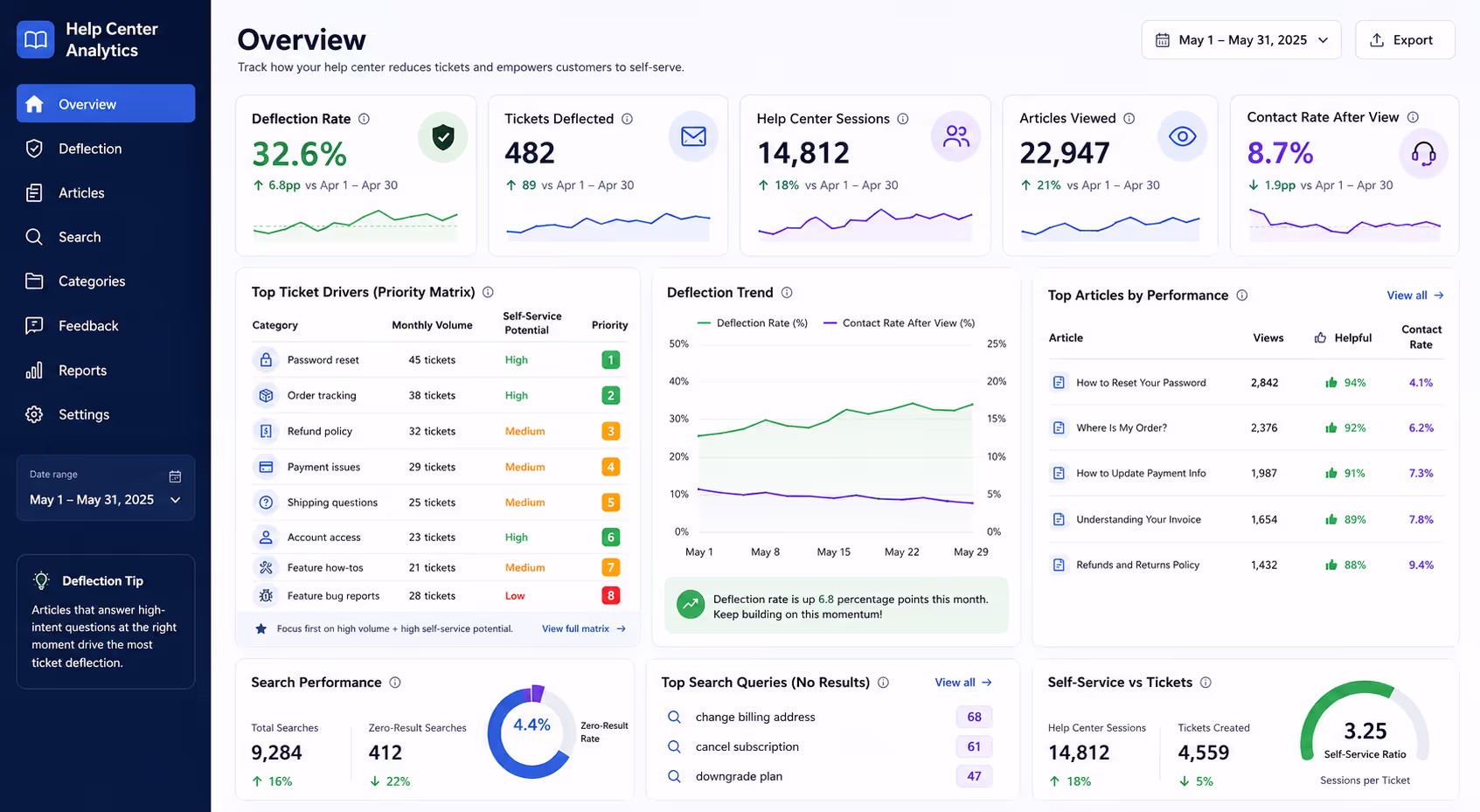Click the Top Search Queries info icon
This screenshot has height=812, width=1480.
point(884,683)
